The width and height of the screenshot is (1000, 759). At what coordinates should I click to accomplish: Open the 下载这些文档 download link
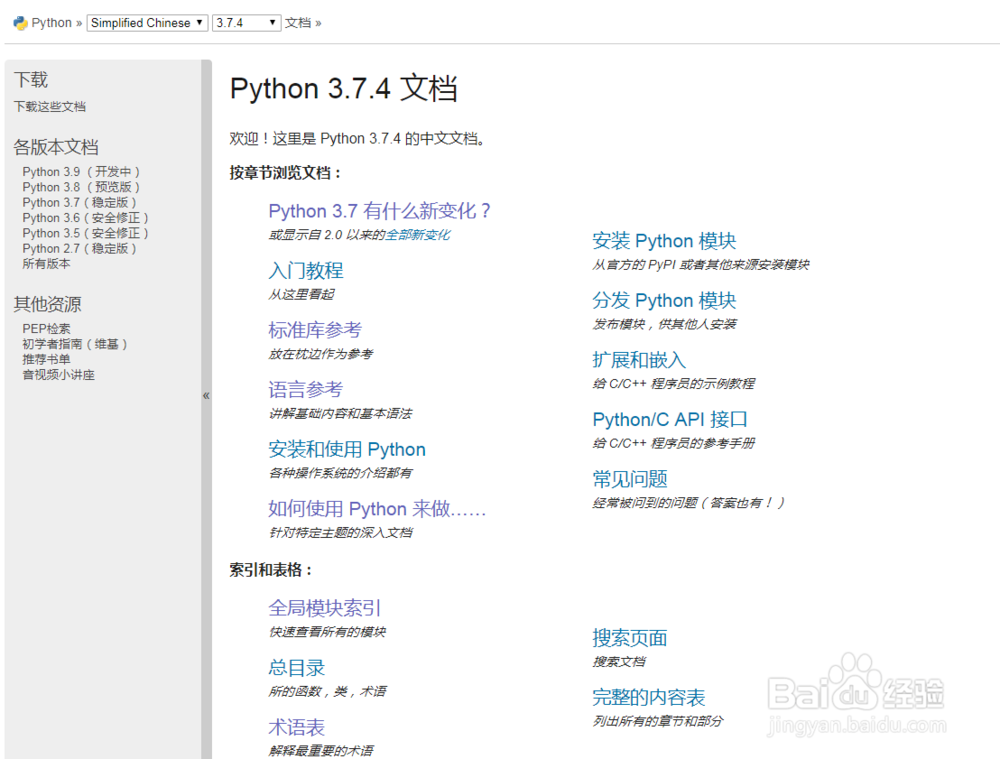pyautogui.click(x=50, y=107)
